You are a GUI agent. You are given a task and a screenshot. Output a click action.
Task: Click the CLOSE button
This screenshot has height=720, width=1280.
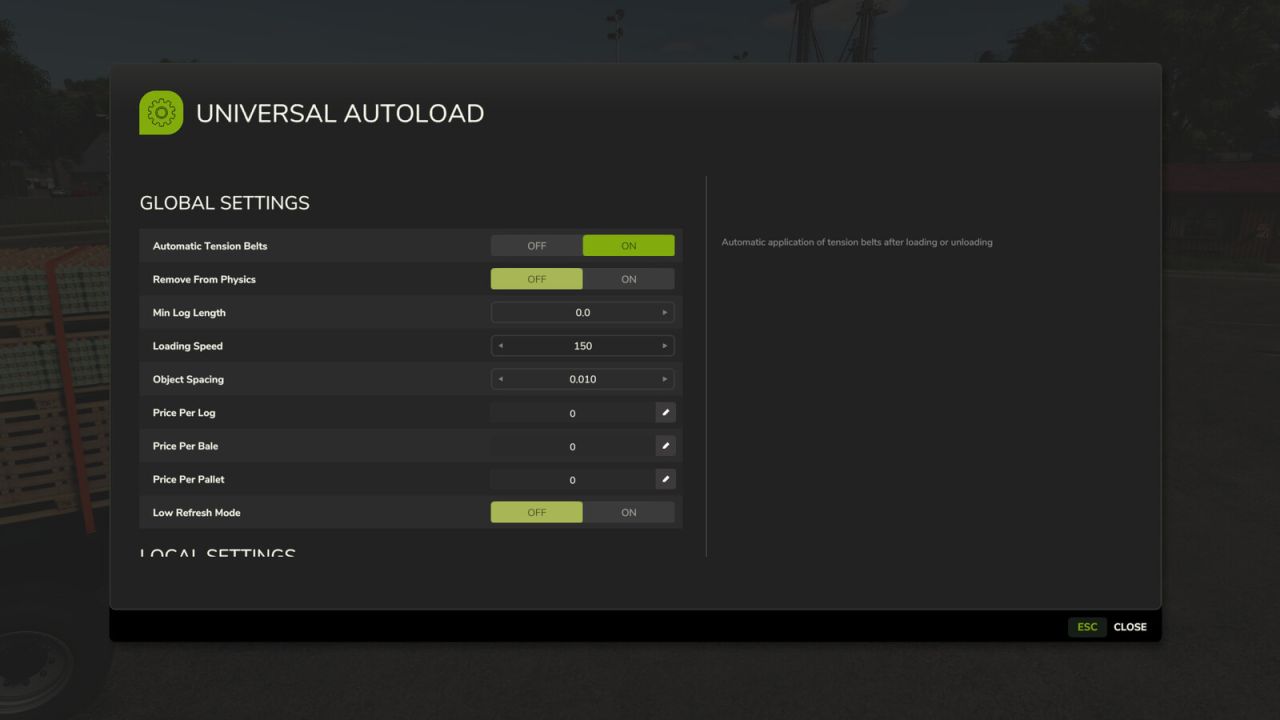click(x=1129, y=627)
